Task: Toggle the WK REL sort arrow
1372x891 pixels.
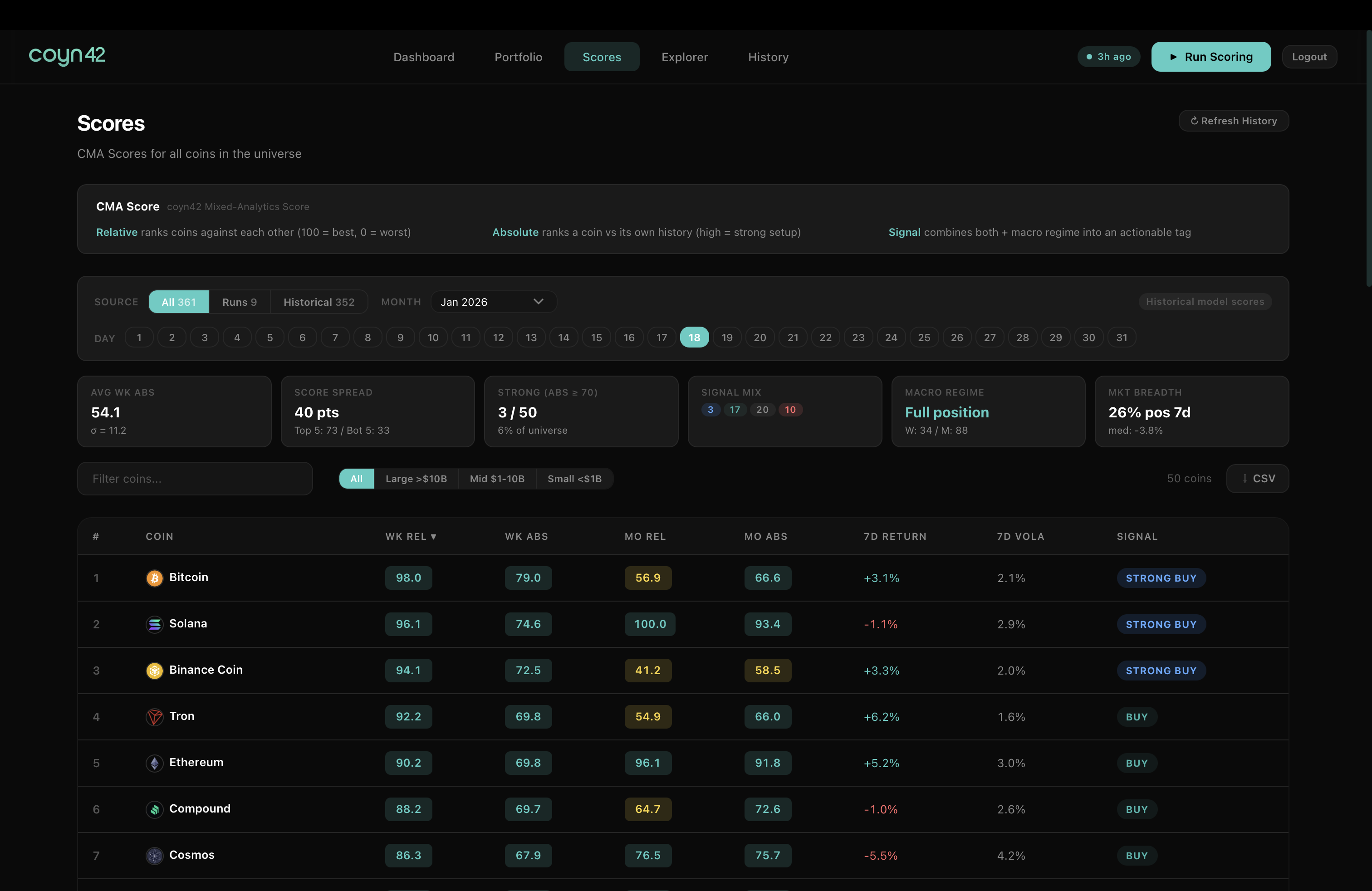Action: coord(433,536)
